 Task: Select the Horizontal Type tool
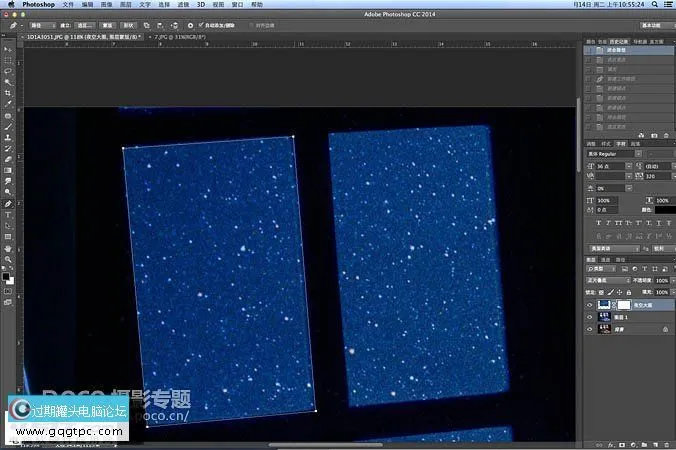[x=8, y=214]
